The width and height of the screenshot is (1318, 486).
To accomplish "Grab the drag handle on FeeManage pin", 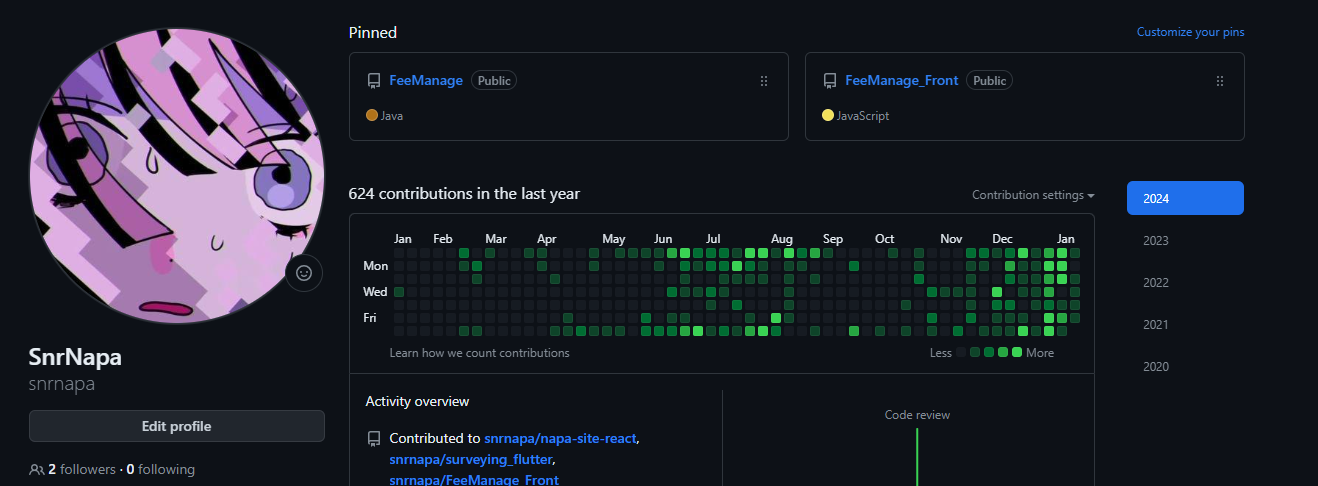I will point(764,81).
